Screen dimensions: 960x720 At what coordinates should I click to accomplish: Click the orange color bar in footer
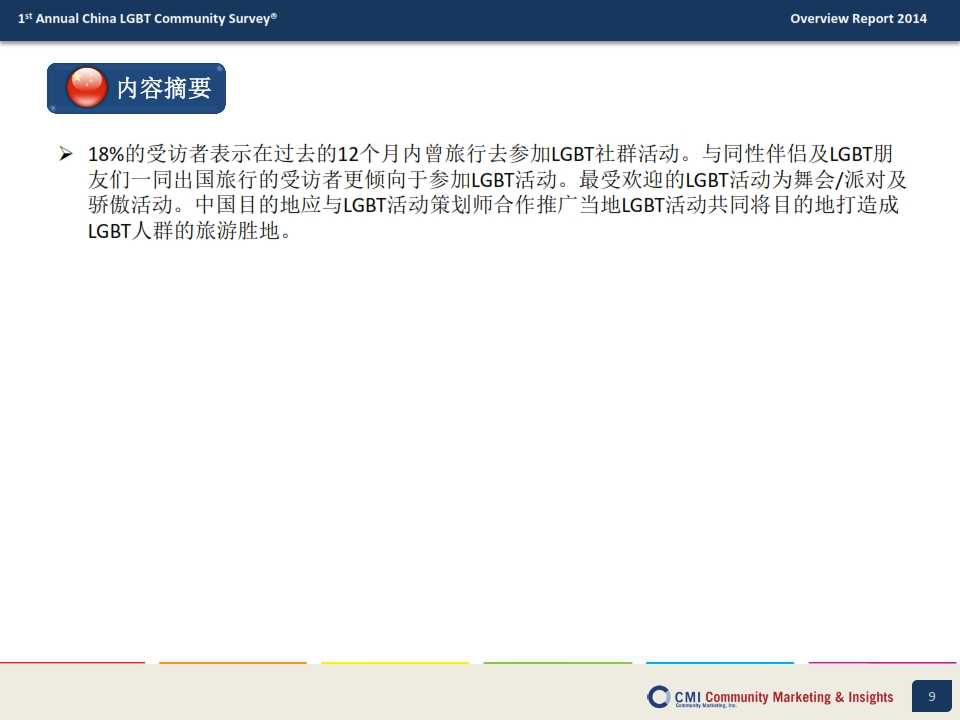(x=232, y=662)
